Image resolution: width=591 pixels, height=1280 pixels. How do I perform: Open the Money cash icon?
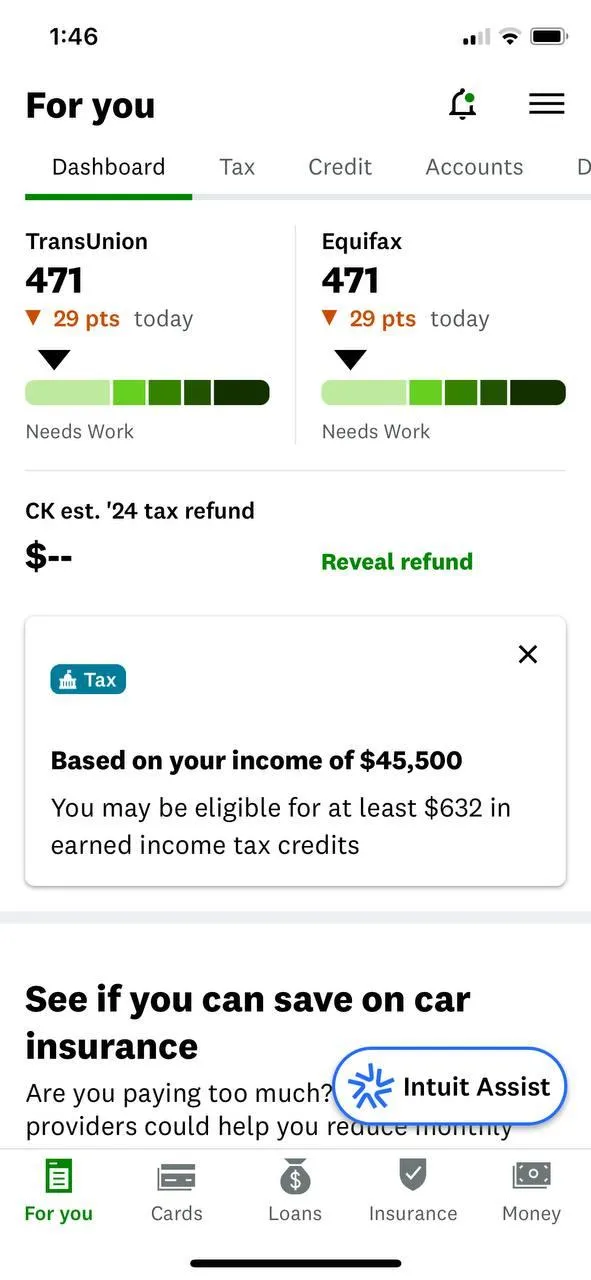(x=531, y=1175)
